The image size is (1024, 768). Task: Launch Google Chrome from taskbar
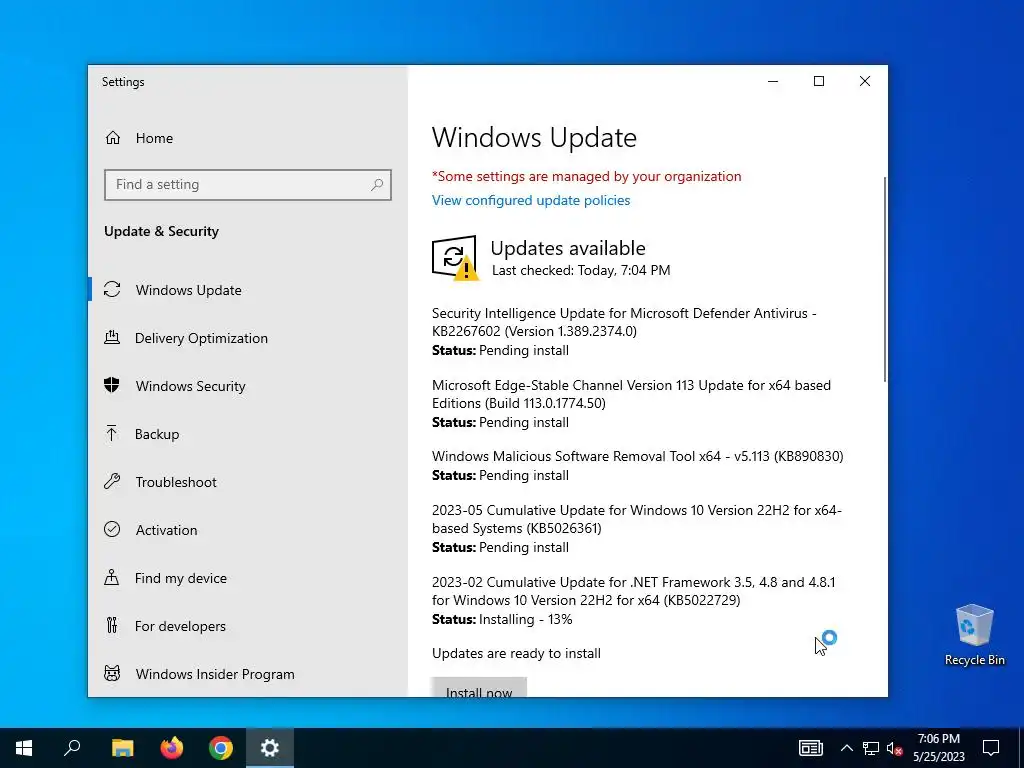[x=221, y=748]
